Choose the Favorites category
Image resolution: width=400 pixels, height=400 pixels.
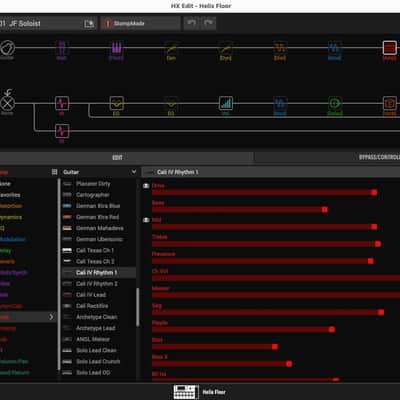(10, 195)
